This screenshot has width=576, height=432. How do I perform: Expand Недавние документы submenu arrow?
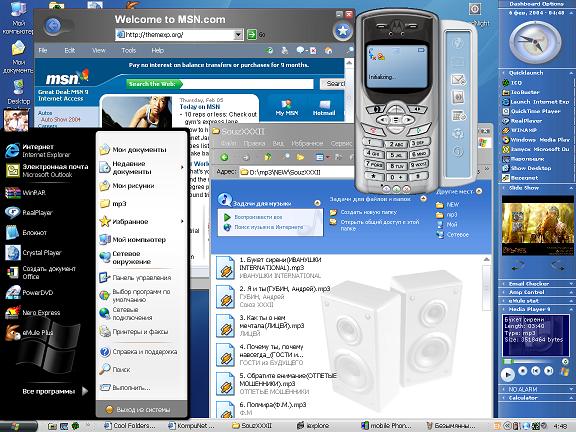point(182,168)
